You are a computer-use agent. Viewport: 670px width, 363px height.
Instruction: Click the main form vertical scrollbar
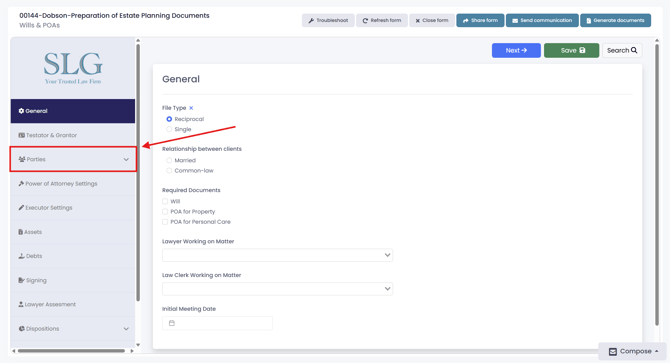click(657, 185)
